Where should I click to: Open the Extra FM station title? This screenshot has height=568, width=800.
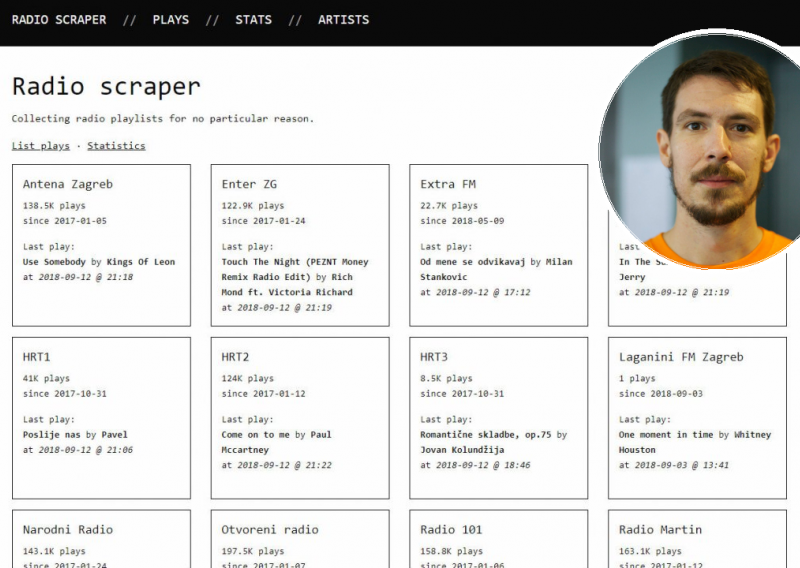(448, 184)
